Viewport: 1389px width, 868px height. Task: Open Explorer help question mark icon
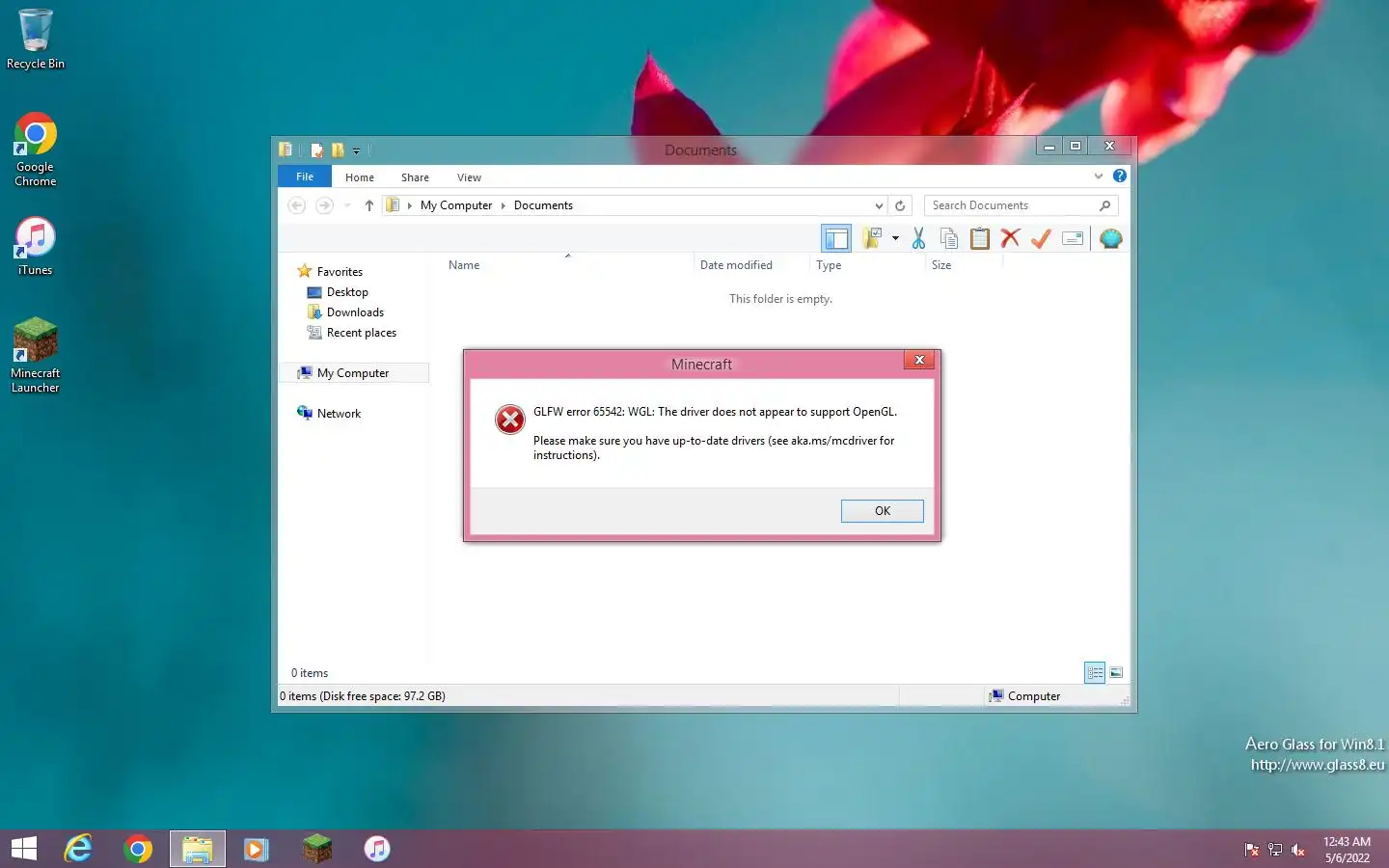[1119, 176]
